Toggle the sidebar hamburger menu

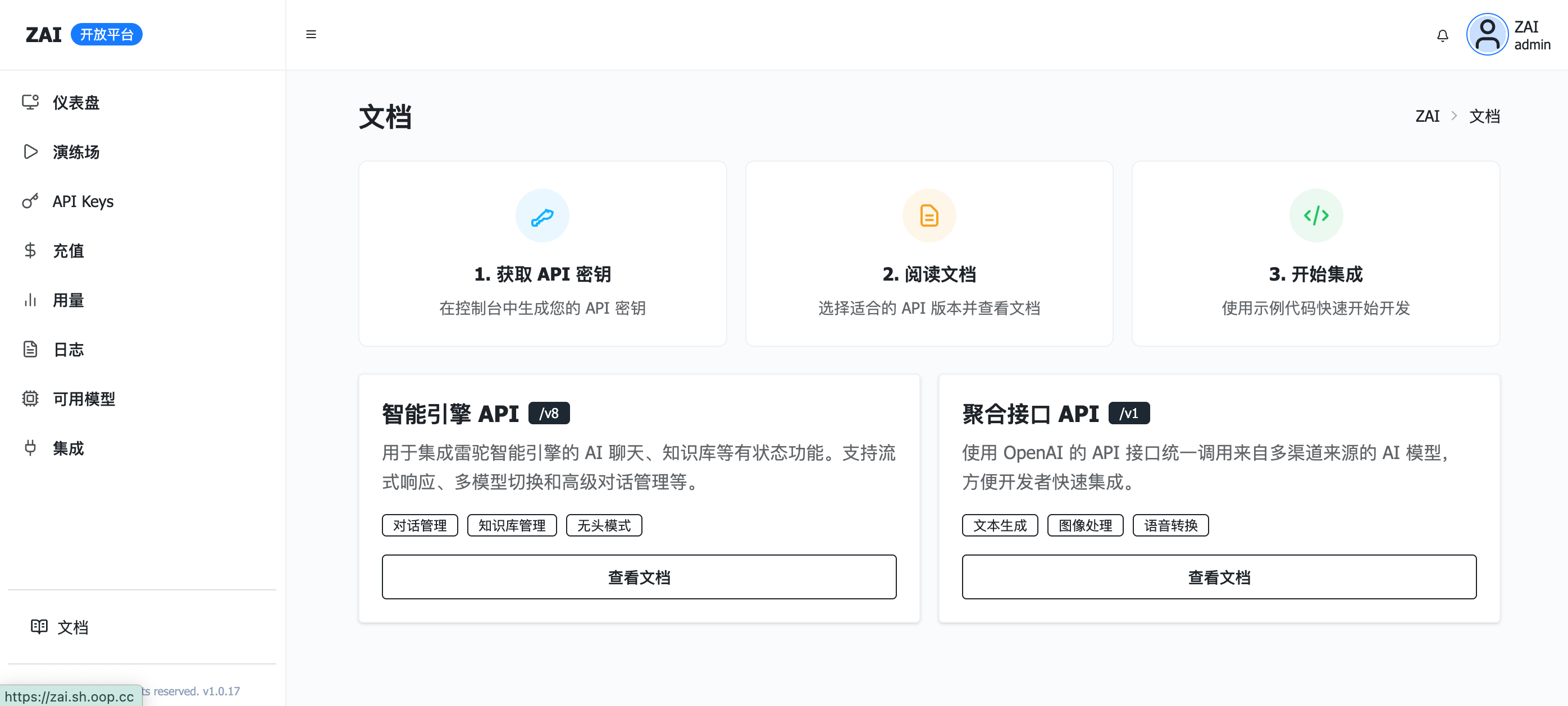pyautogui.click(x=311, y=35)
